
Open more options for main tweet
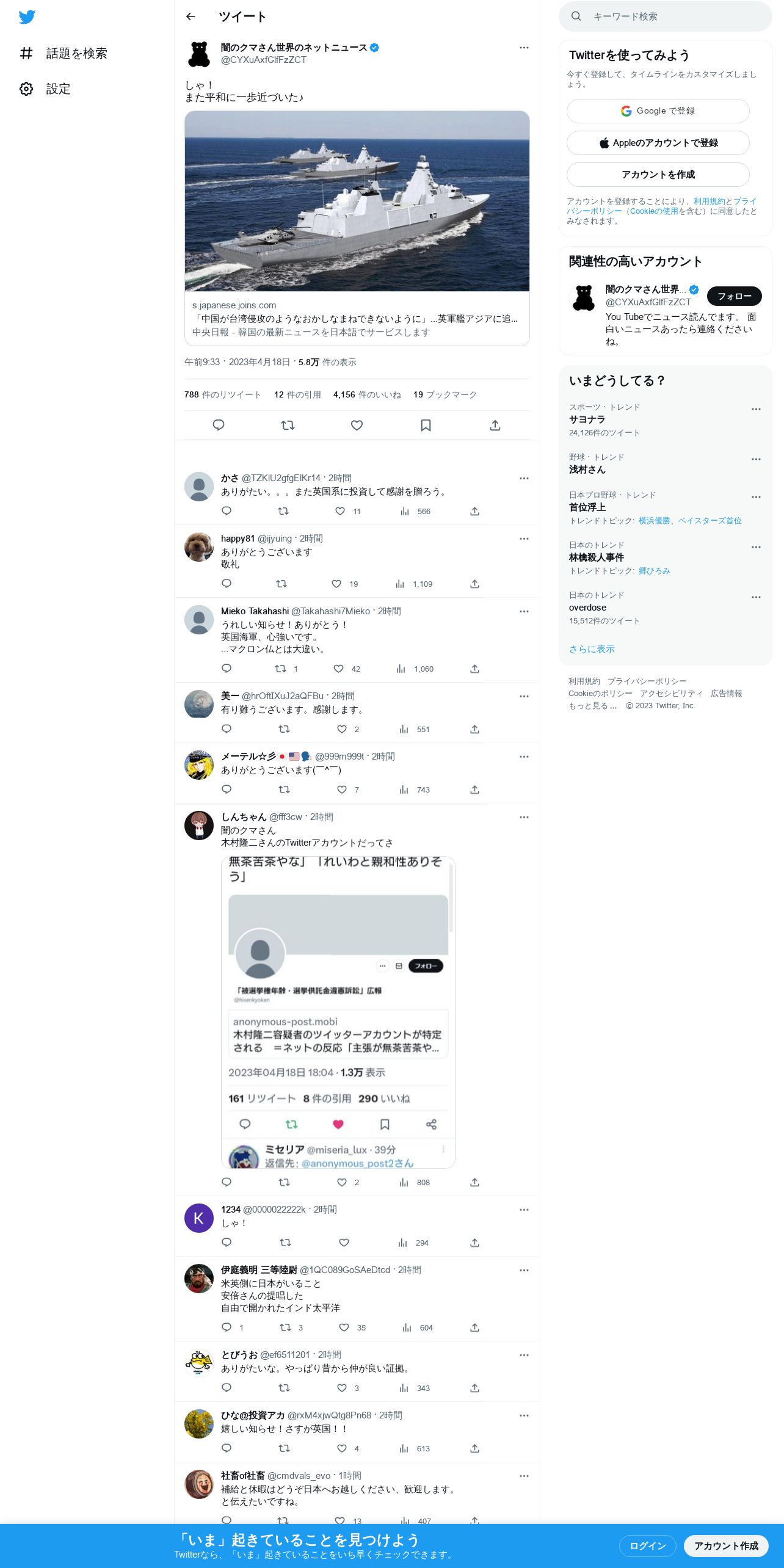coord(524,48)
